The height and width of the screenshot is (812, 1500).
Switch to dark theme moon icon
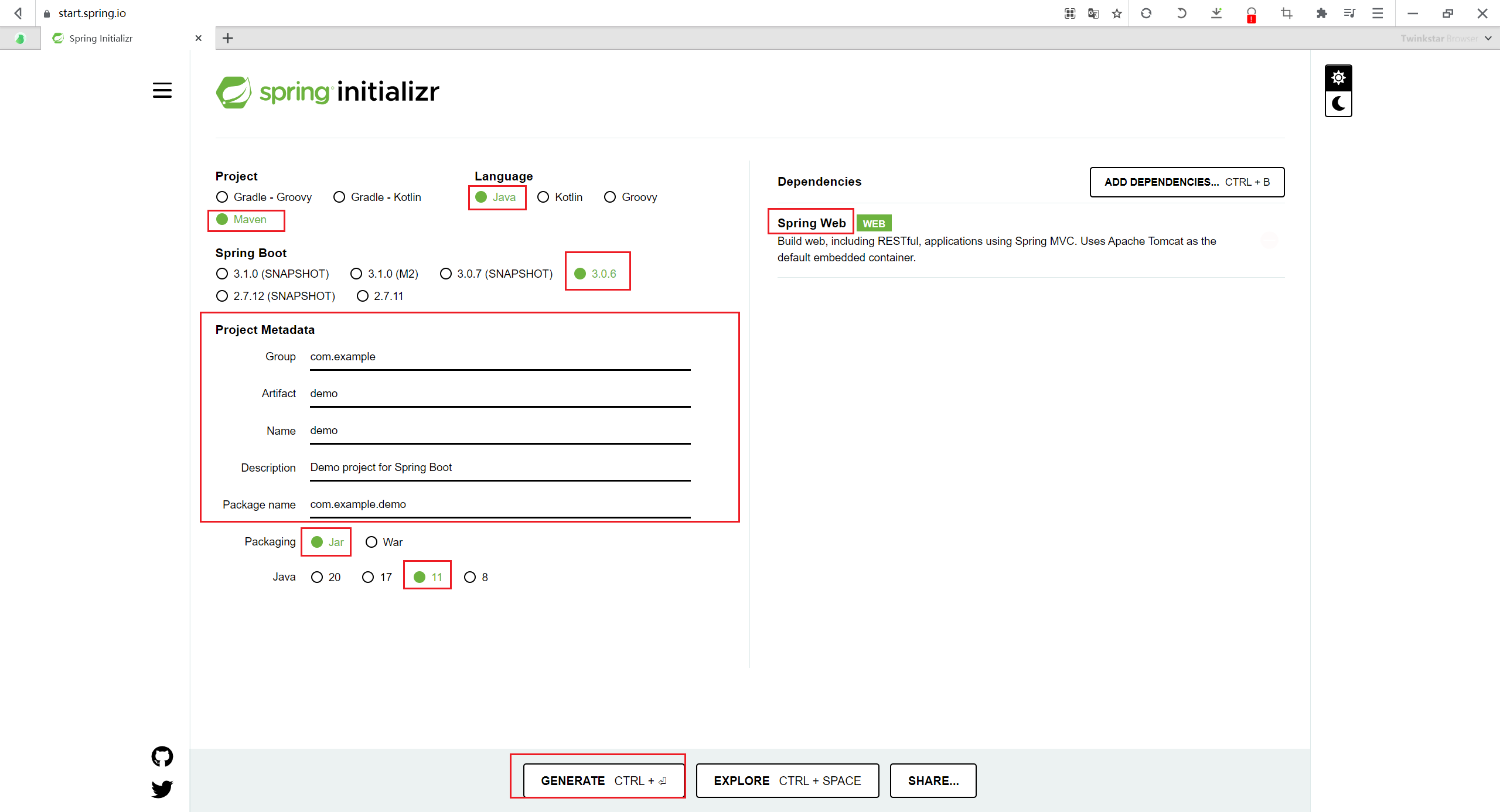point(1338,104)
